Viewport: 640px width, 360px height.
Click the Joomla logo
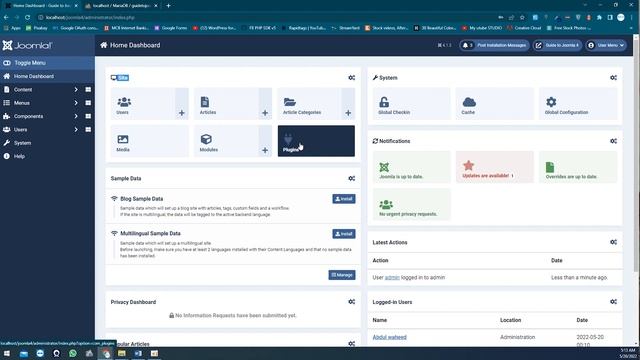(x=27, y=45)
